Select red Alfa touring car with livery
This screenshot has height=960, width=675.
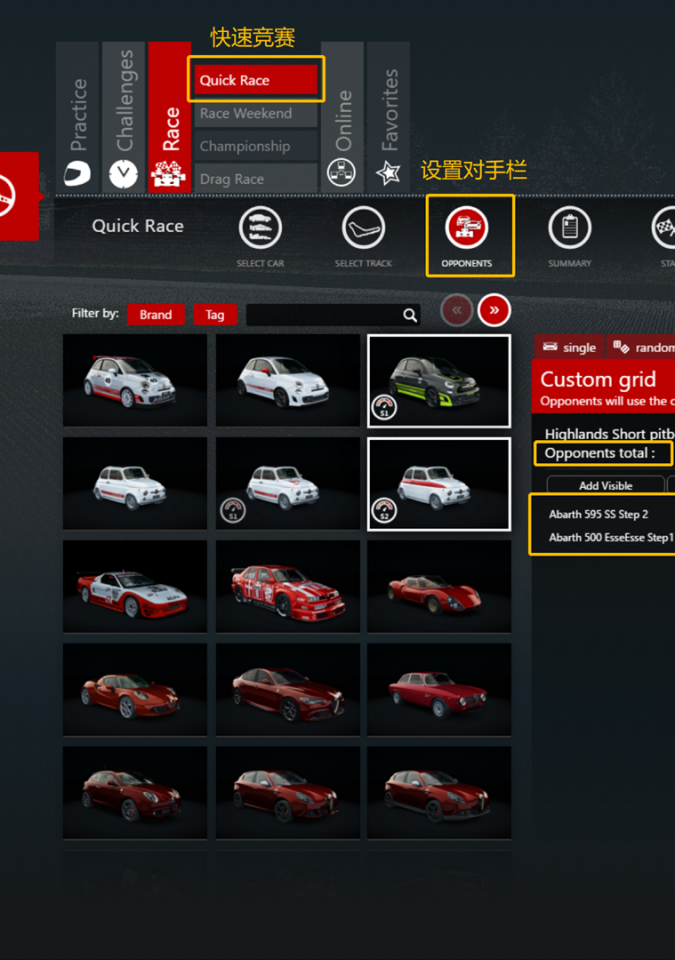288,586
